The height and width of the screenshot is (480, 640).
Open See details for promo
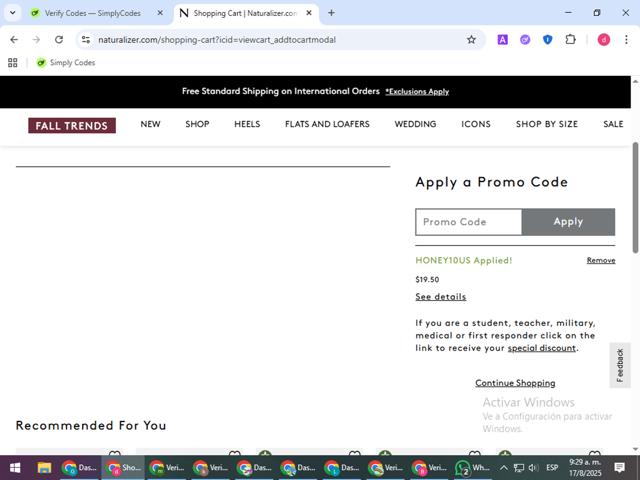(x=441, y=297)
